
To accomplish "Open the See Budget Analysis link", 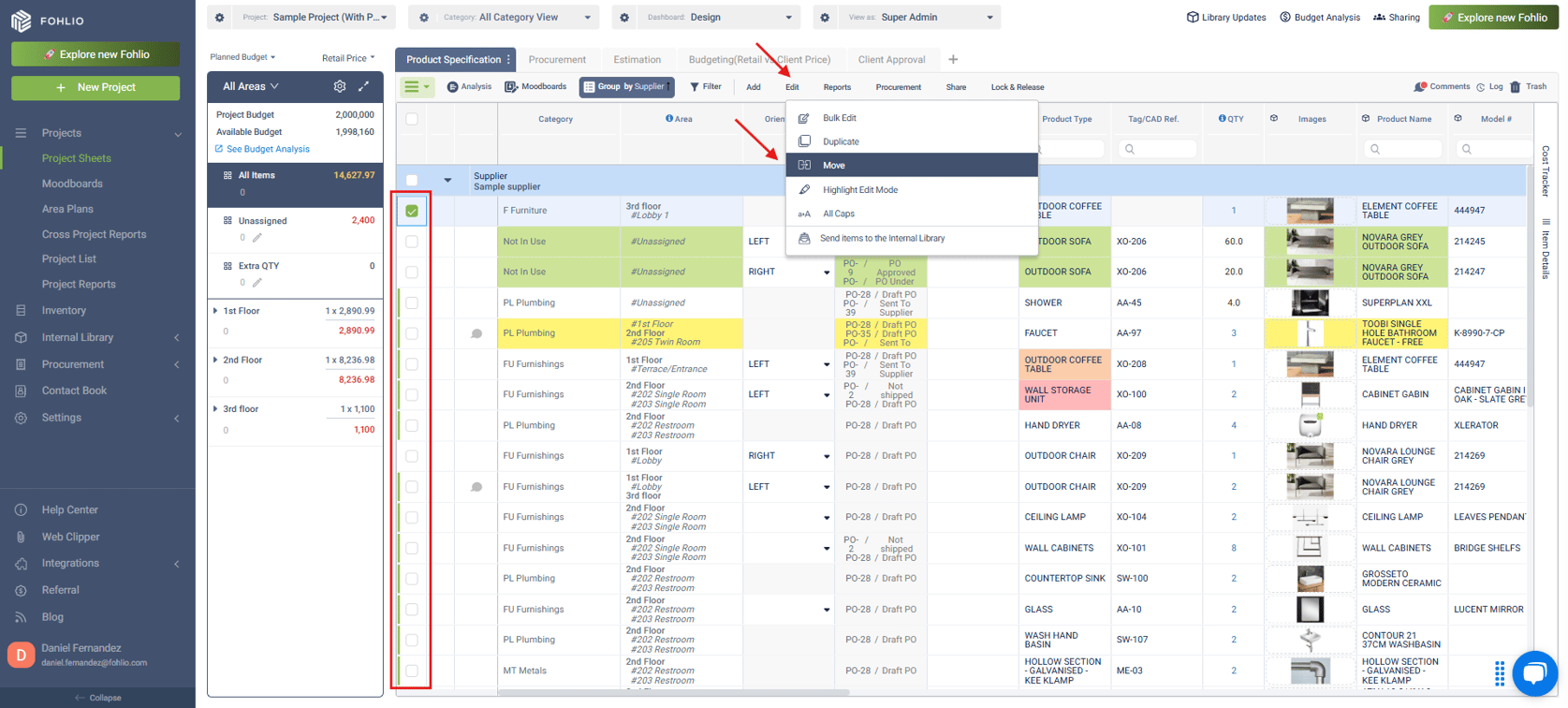I will [x=267, y=149].
